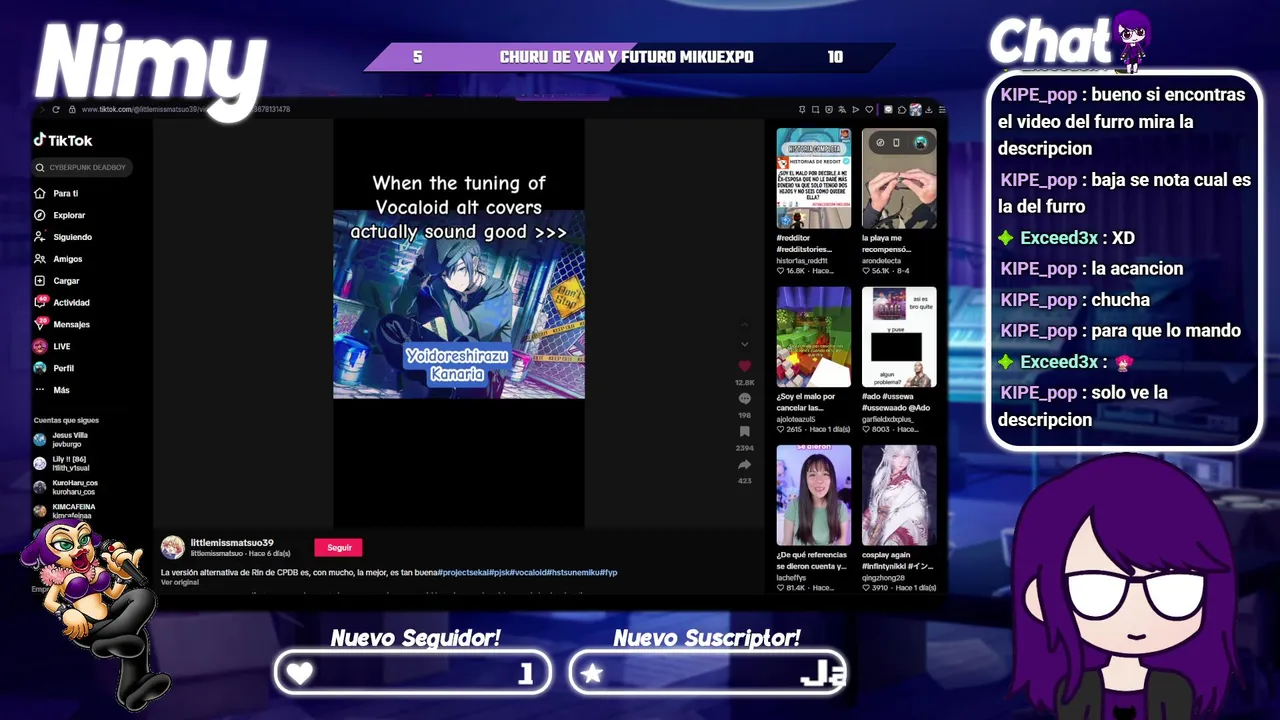1280x720 pixels.
Task: Click the browser address bar URL
Action: (185, 109)
